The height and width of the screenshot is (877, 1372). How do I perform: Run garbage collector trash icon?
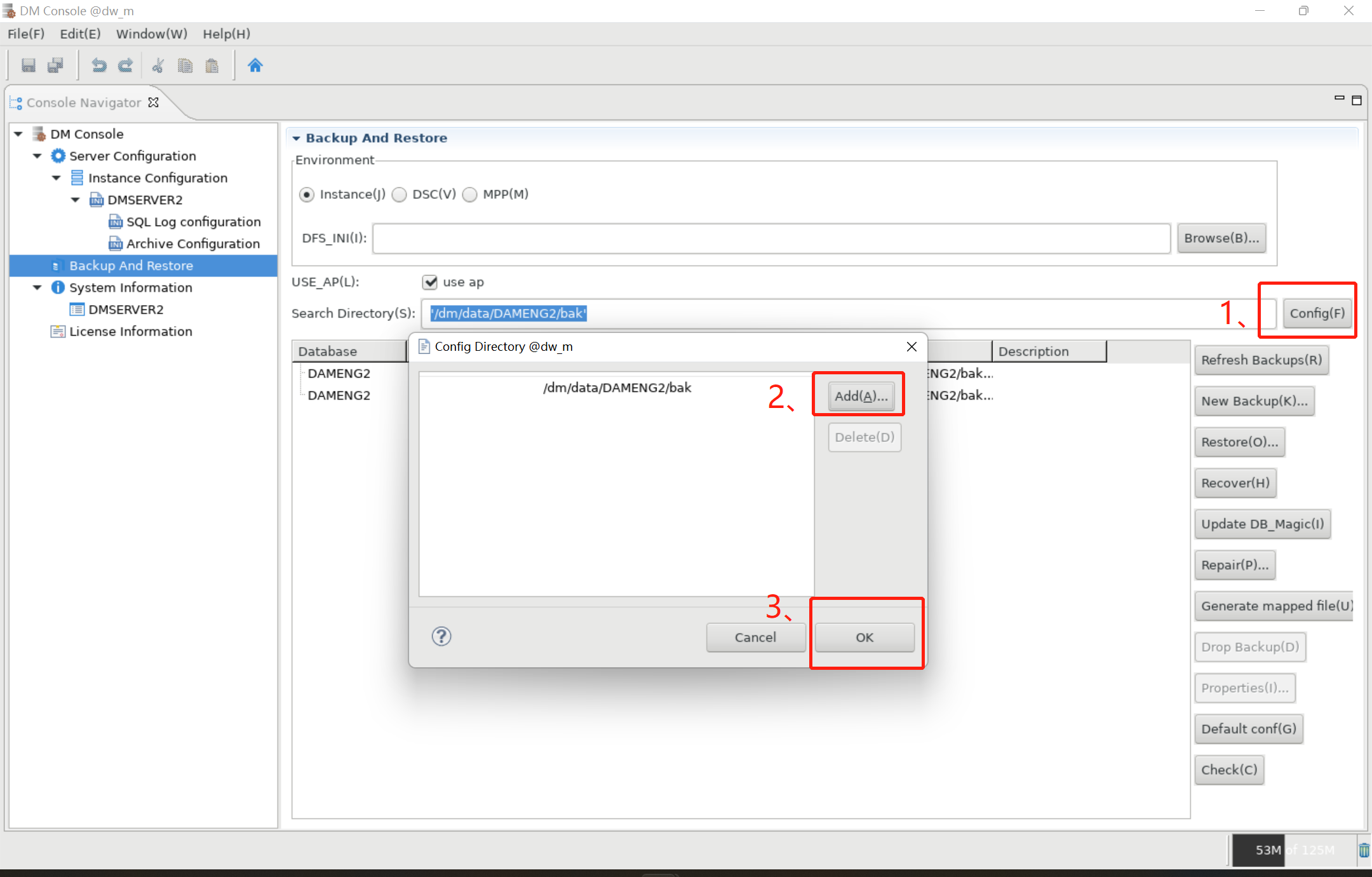1364,850
